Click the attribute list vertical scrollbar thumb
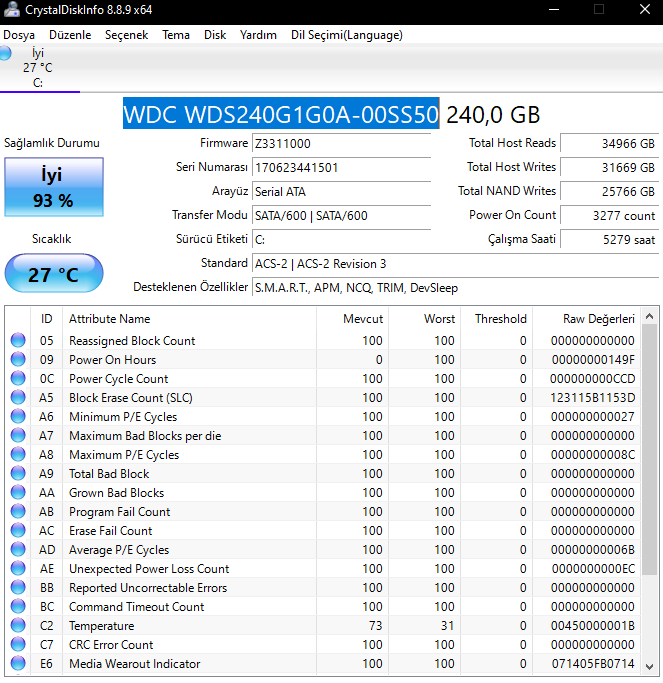The width and height of the screenshot is (663, 683). tap(649, 450)
